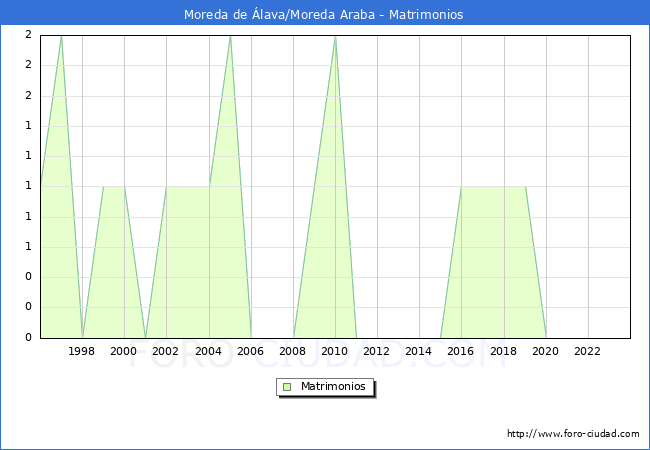Click the 2002 x-axis label
The width and height of the screenshot is (650, 450).
(165, 351)
